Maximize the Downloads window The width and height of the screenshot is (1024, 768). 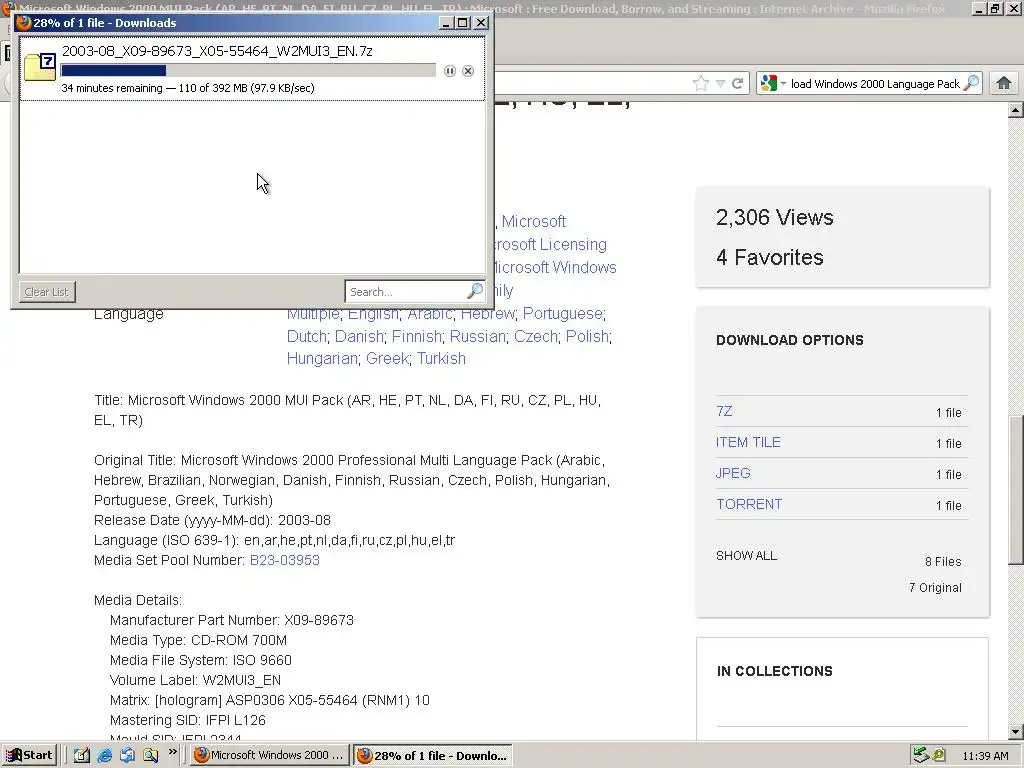[x=463, y=23]
